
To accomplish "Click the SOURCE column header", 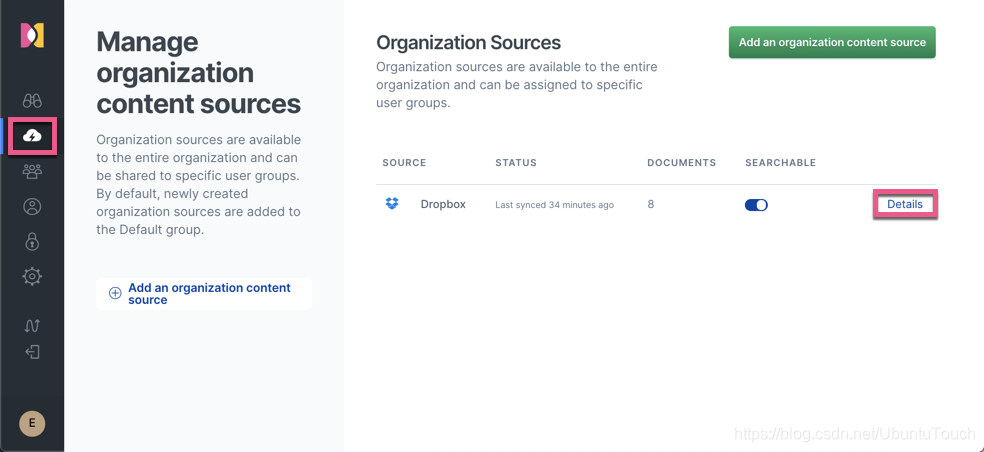I will [404, 162].
